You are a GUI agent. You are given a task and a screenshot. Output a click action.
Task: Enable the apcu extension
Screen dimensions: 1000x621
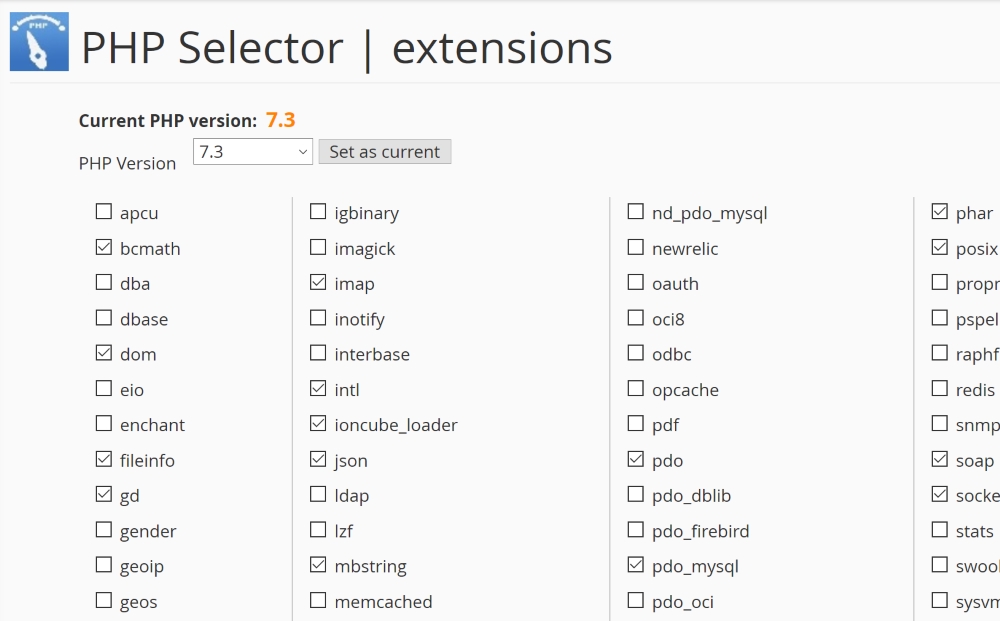103,211
